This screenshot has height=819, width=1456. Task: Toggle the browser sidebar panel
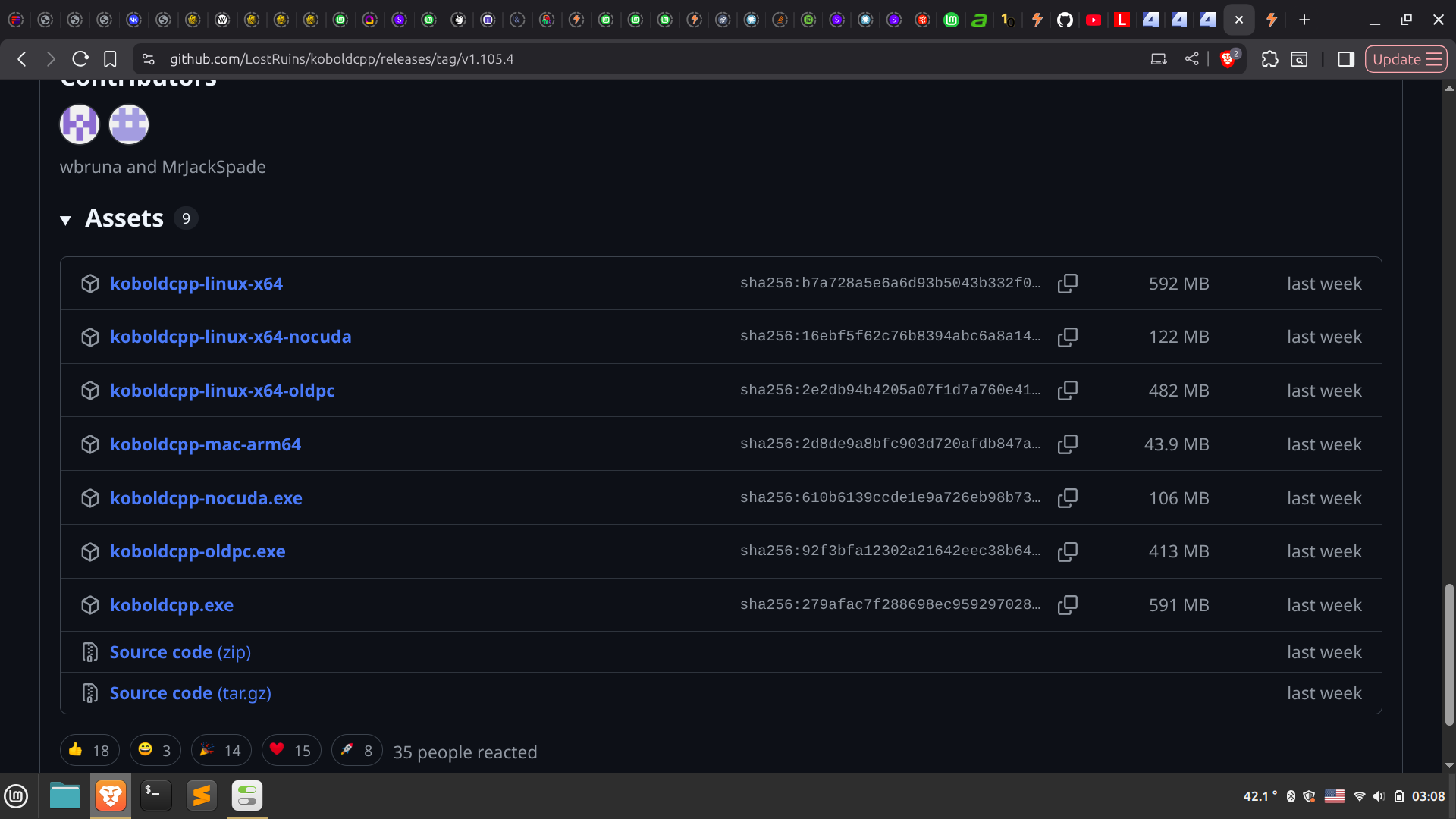pyautogui.click(x=1346, y=59)
